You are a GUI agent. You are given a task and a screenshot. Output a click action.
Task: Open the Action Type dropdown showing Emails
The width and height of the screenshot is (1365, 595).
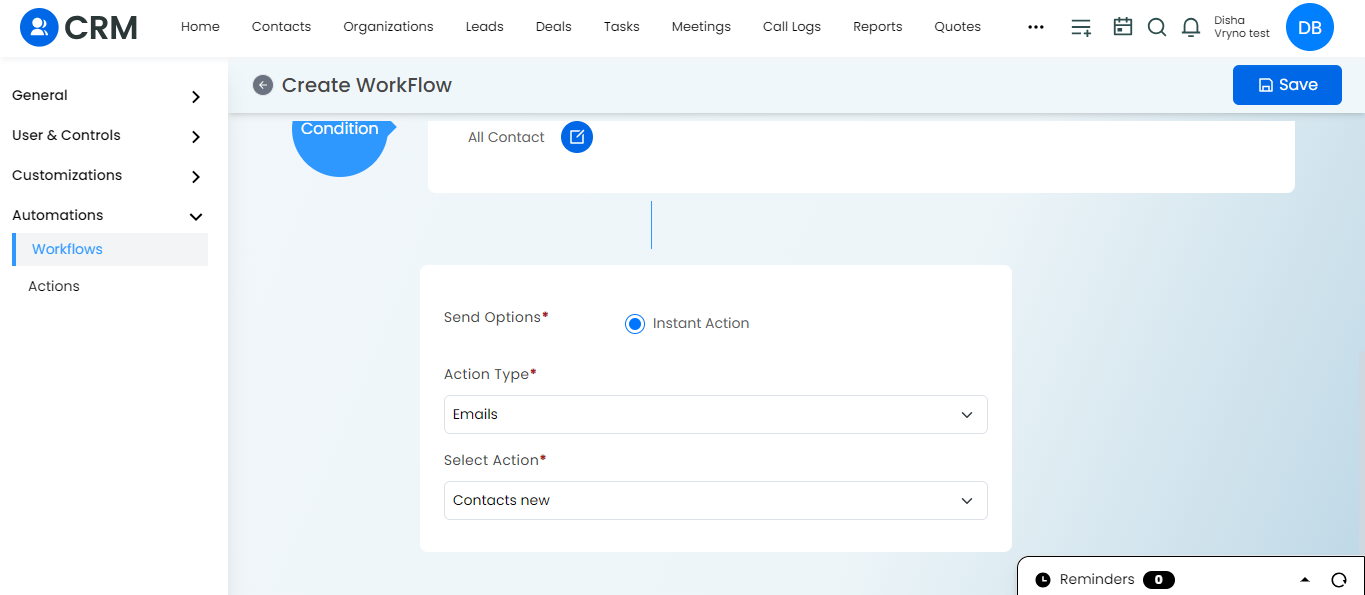click(716, 414)
